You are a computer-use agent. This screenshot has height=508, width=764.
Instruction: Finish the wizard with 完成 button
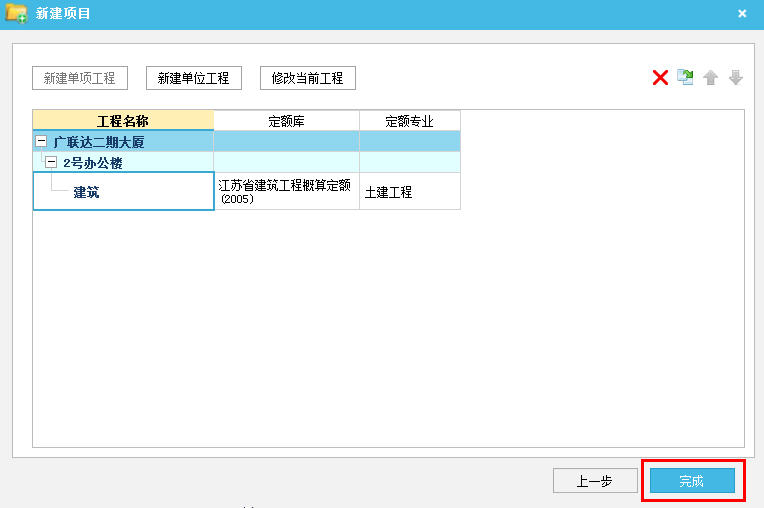pos(692,481)
